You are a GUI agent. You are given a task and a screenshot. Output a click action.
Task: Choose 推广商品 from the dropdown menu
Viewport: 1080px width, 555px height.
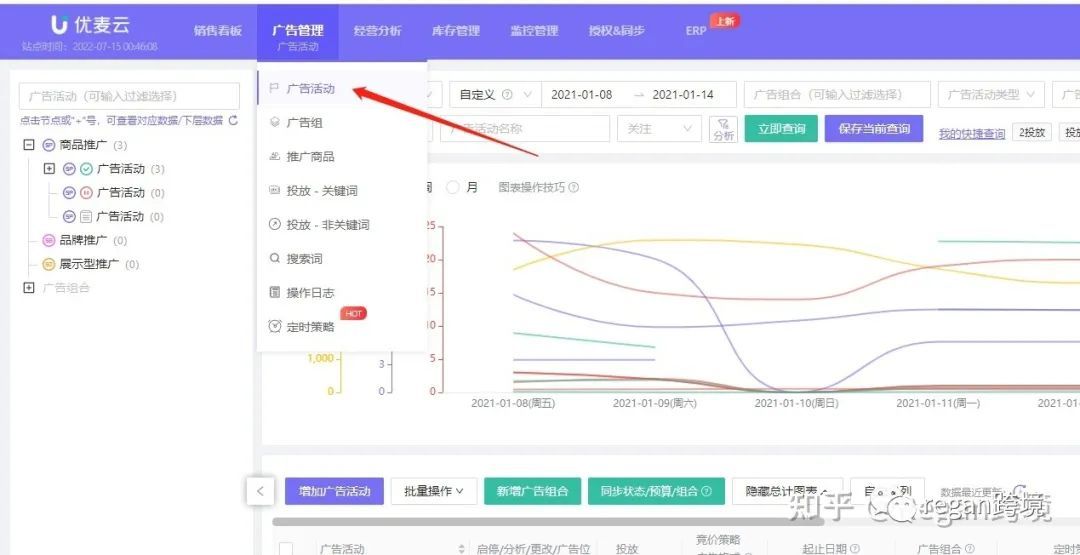pos(342,156)
